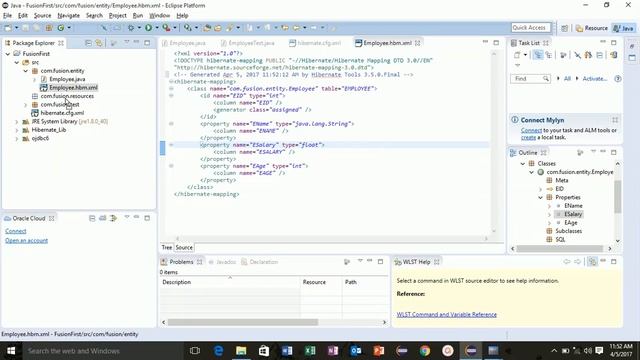Click Open an account link
This screenshot has height=360, width=640.
[x=27, y=240]
